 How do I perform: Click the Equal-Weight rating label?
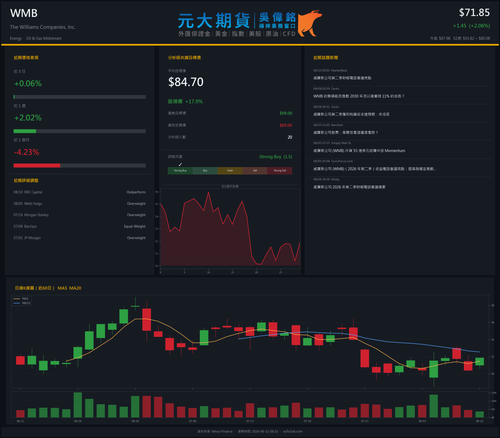click(135, 226)
